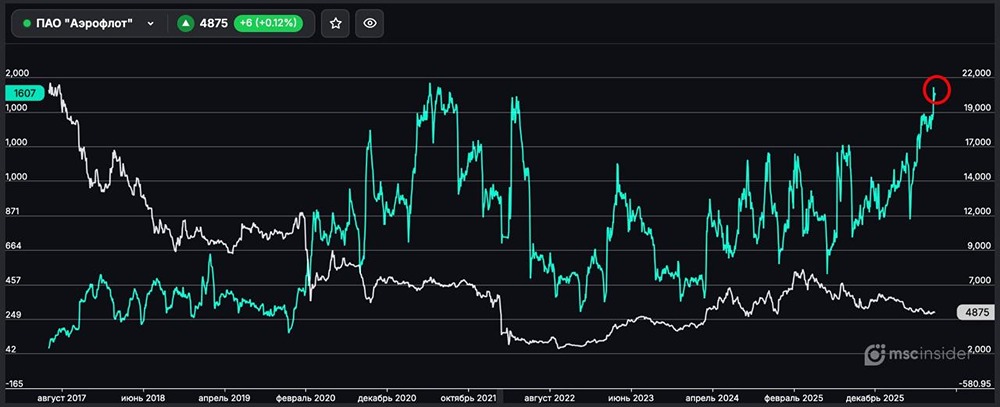
Task: Click the teal 1607 value badge
Action: coord(26,93)
